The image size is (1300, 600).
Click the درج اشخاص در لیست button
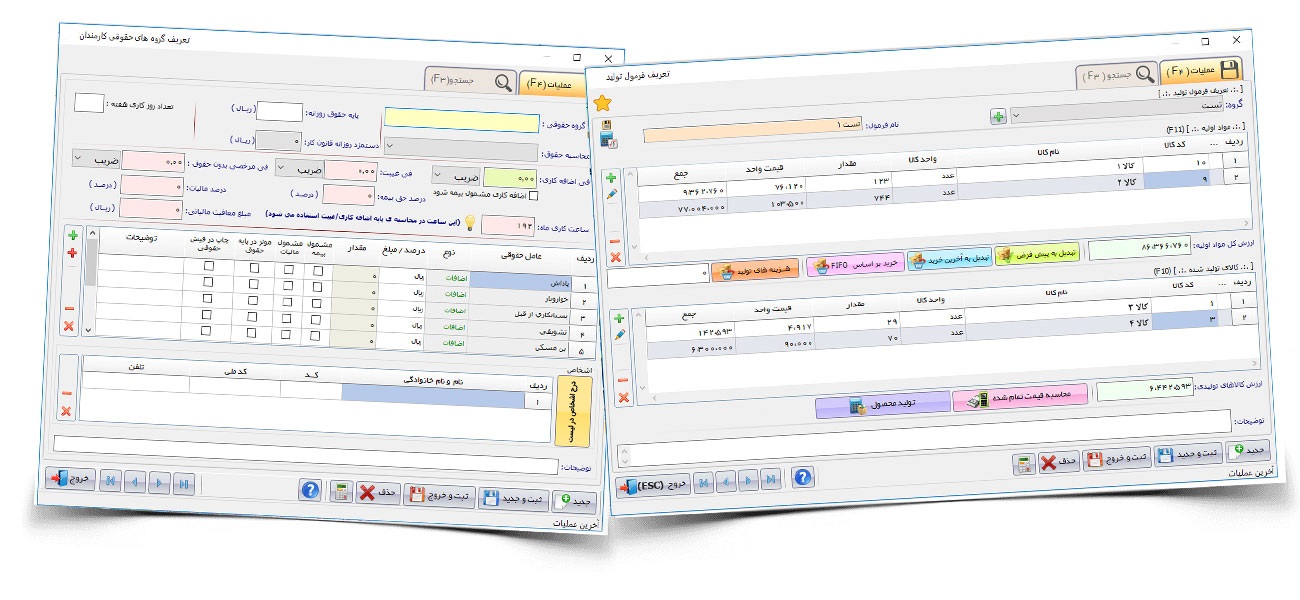click(571, 411)
